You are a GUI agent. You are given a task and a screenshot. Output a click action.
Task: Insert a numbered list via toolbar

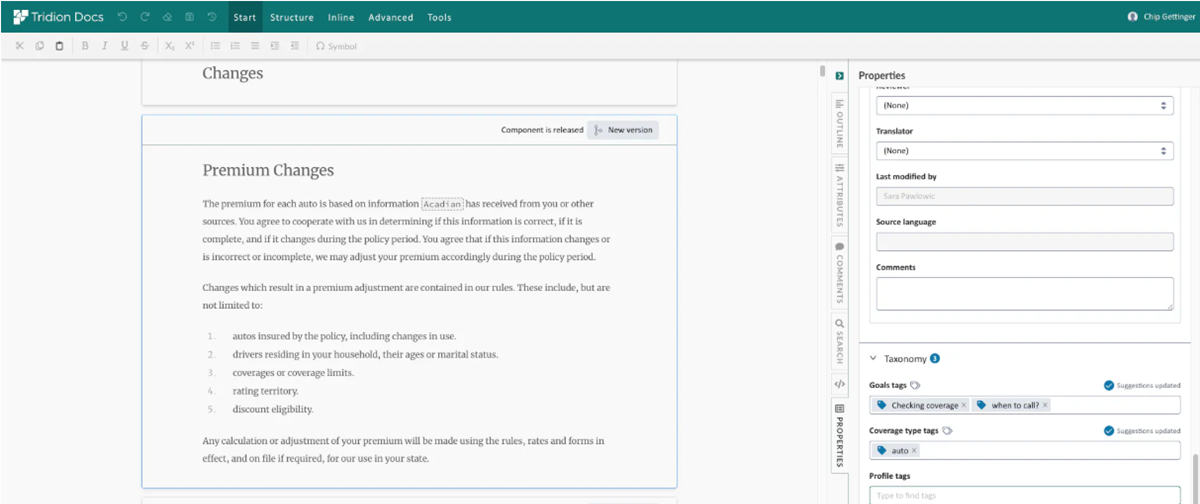point(235,46)
